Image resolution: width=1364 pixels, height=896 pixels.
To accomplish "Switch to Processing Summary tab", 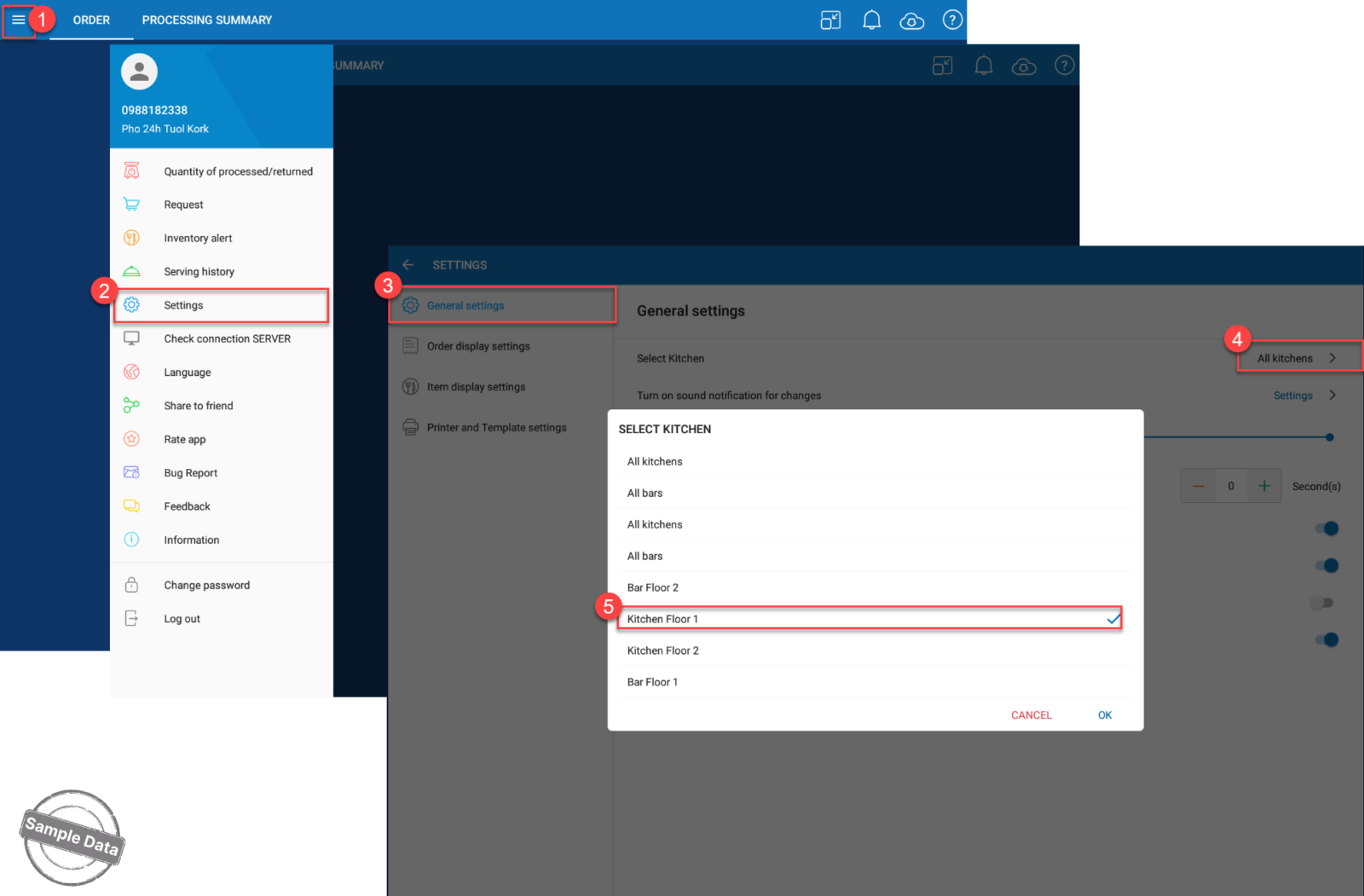I will pyautogui.click(x=206, y=20).
